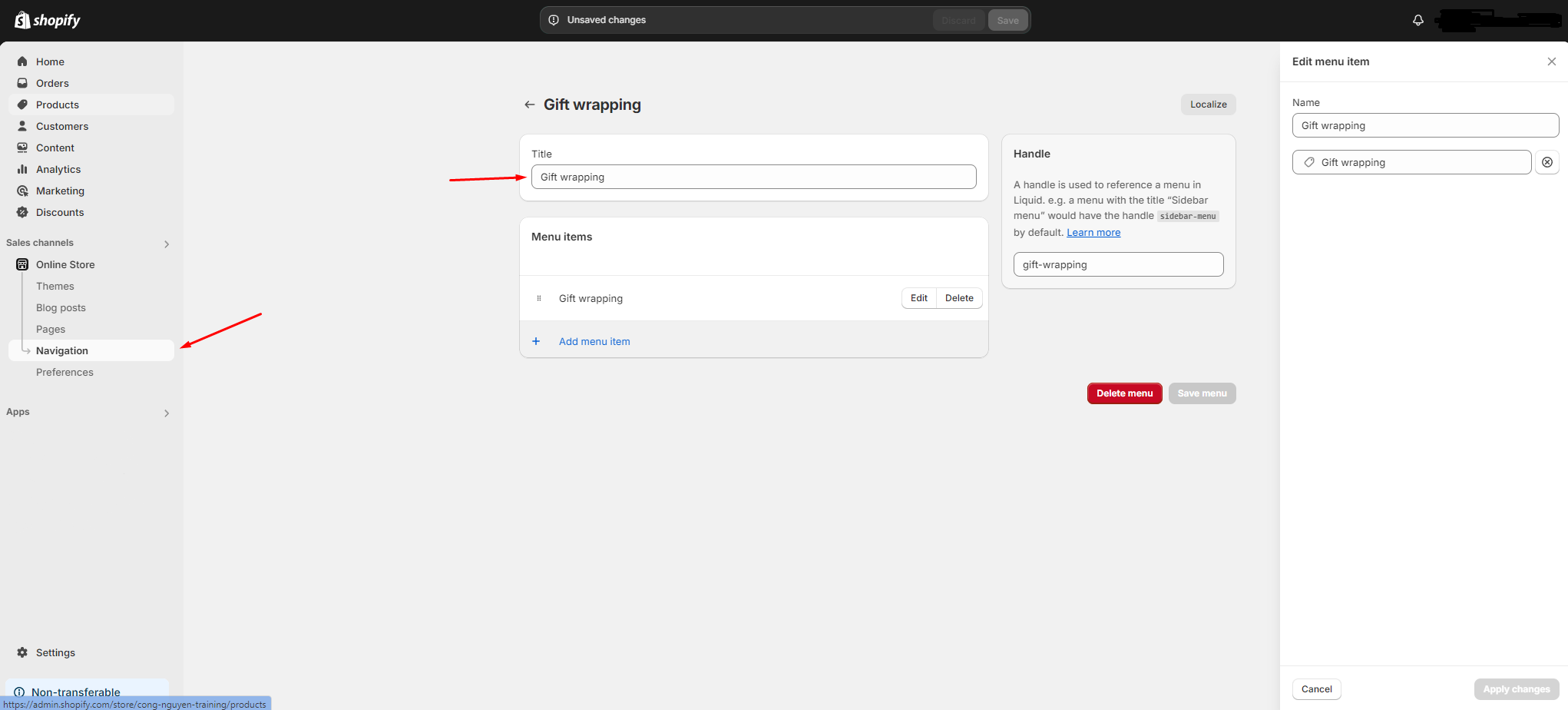Focus the menu Title input field

[x=753, y=177]
